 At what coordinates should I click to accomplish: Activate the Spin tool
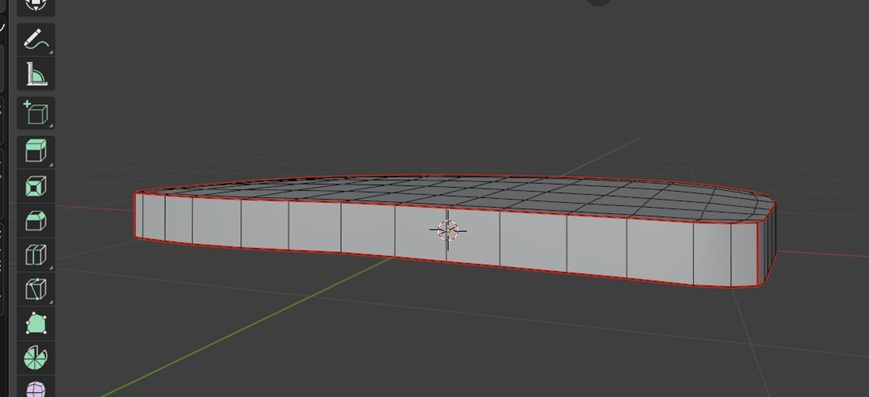click(36, 358)
